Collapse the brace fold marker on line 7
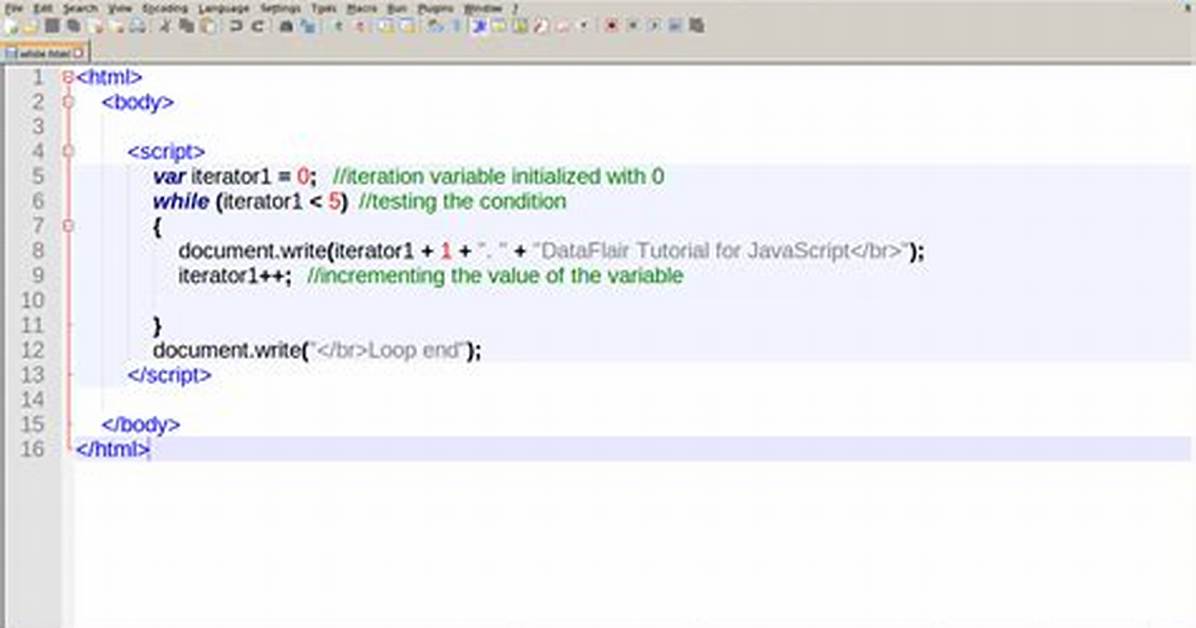This screenshot has width=1196, height=628. pos(68,226)
